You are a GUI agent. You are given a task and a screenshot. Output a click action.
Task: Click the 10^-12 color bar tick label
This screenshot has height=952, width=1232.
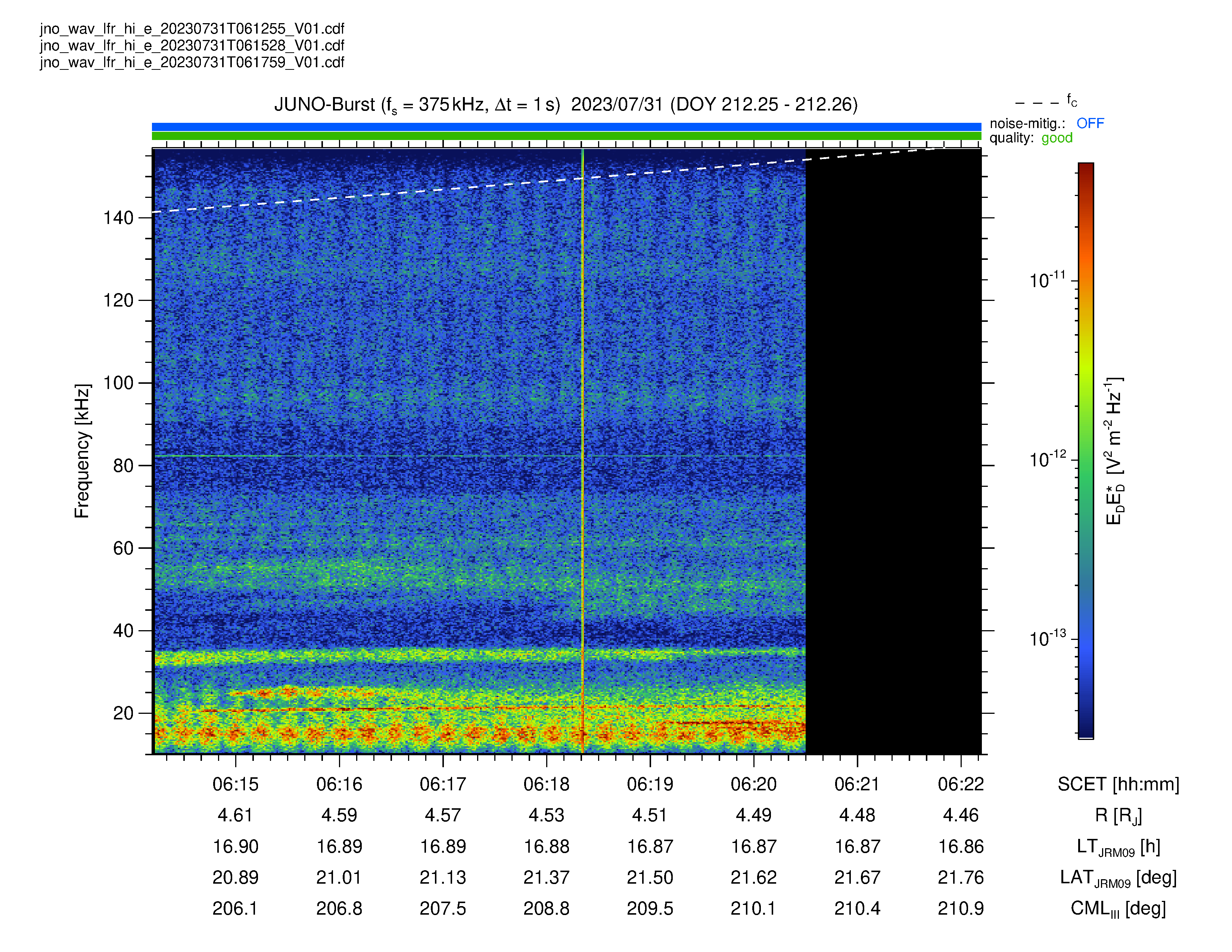point(1048,459)
